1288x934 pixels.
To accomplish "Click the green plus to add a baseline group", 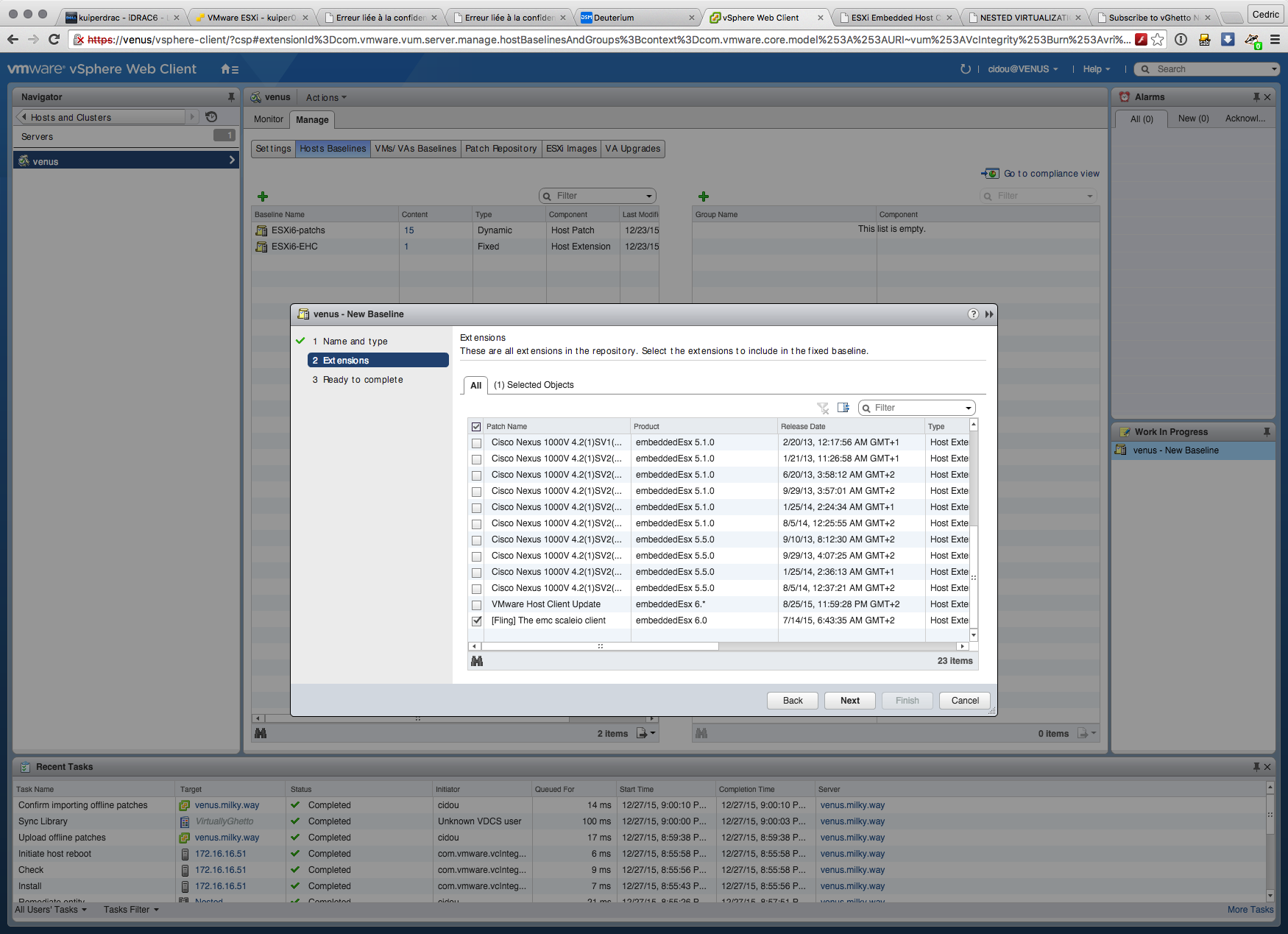I will pos(704,197).
